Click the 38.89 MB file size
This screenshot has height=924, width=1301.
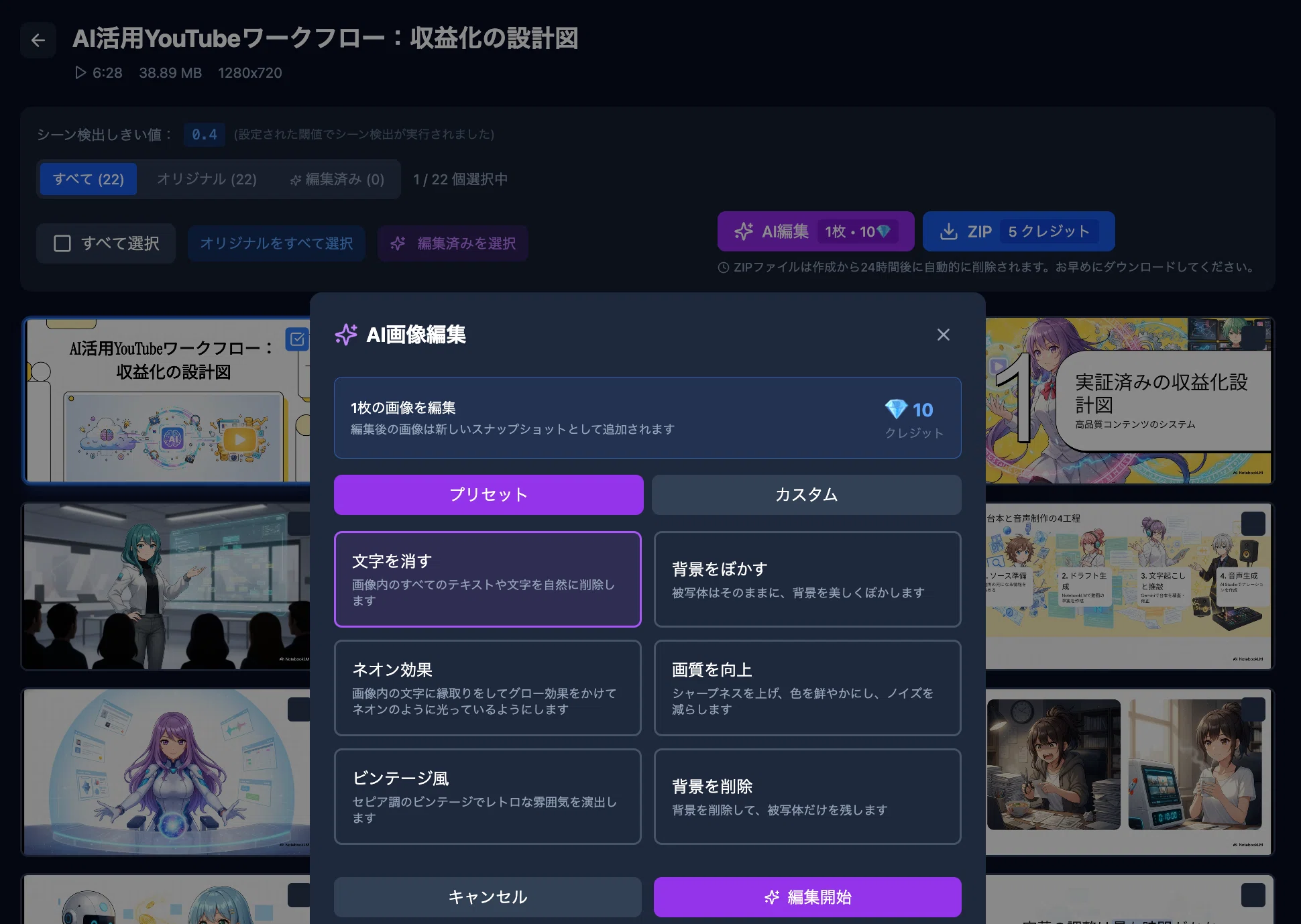tap(170, 73)
